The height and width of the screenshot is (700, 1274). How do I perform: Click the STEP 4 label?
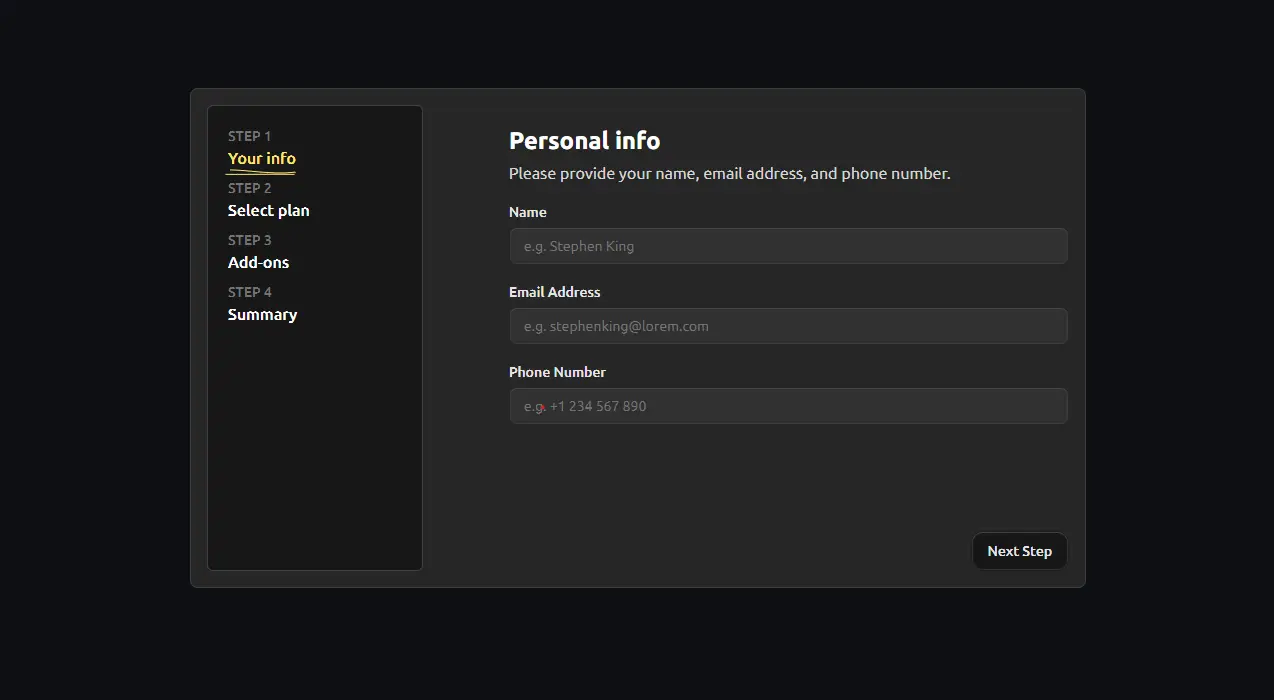click(x=250, y=292)
